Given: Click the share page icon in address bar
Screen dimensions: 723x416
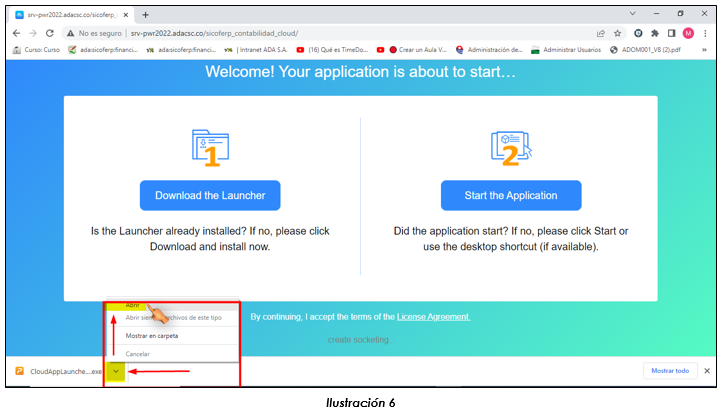Looking at the screenshot, I should (600, 33).
